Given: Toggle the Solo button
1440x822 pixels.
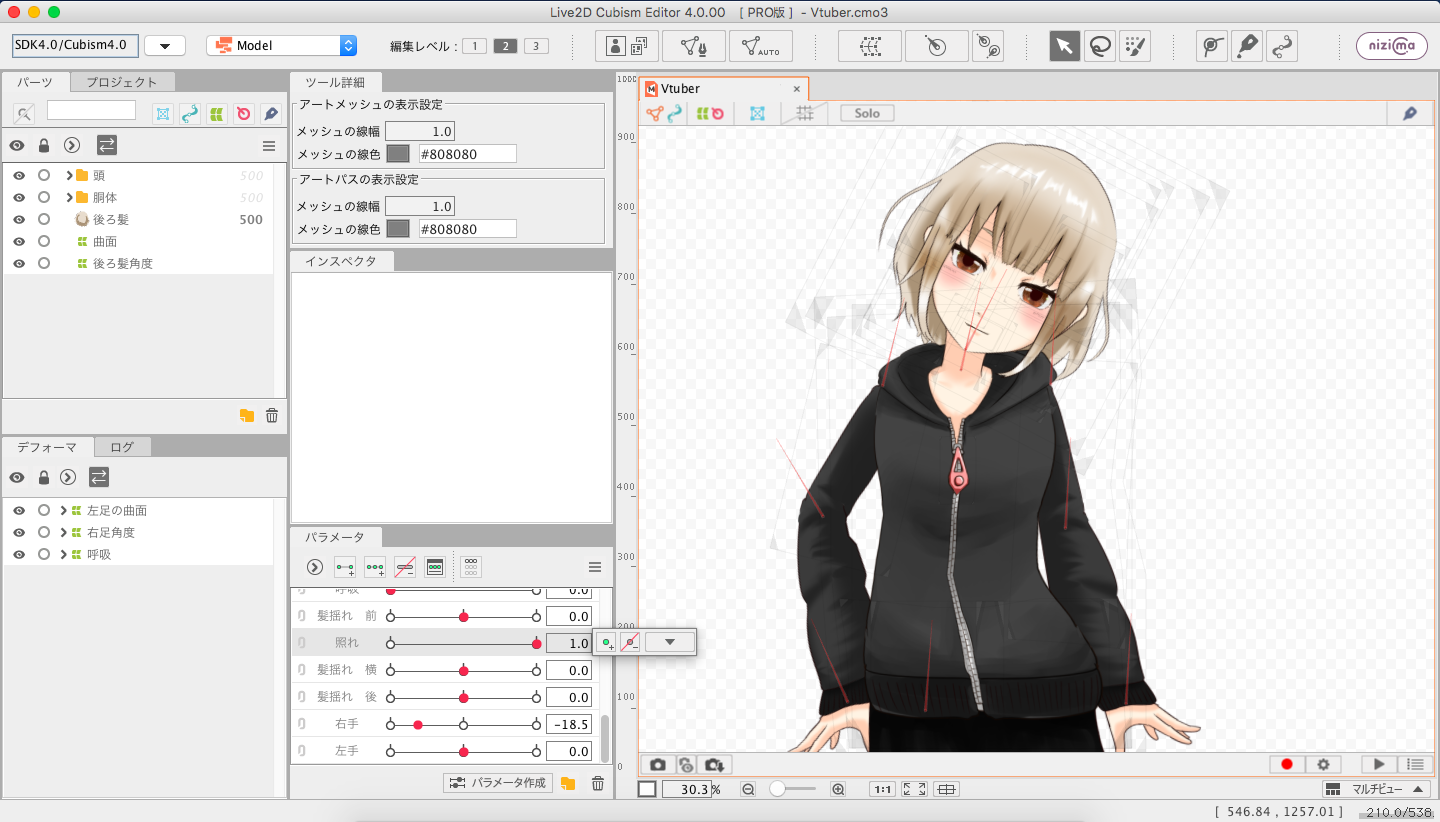Looking at the screenshot, I should coord(867,113).
